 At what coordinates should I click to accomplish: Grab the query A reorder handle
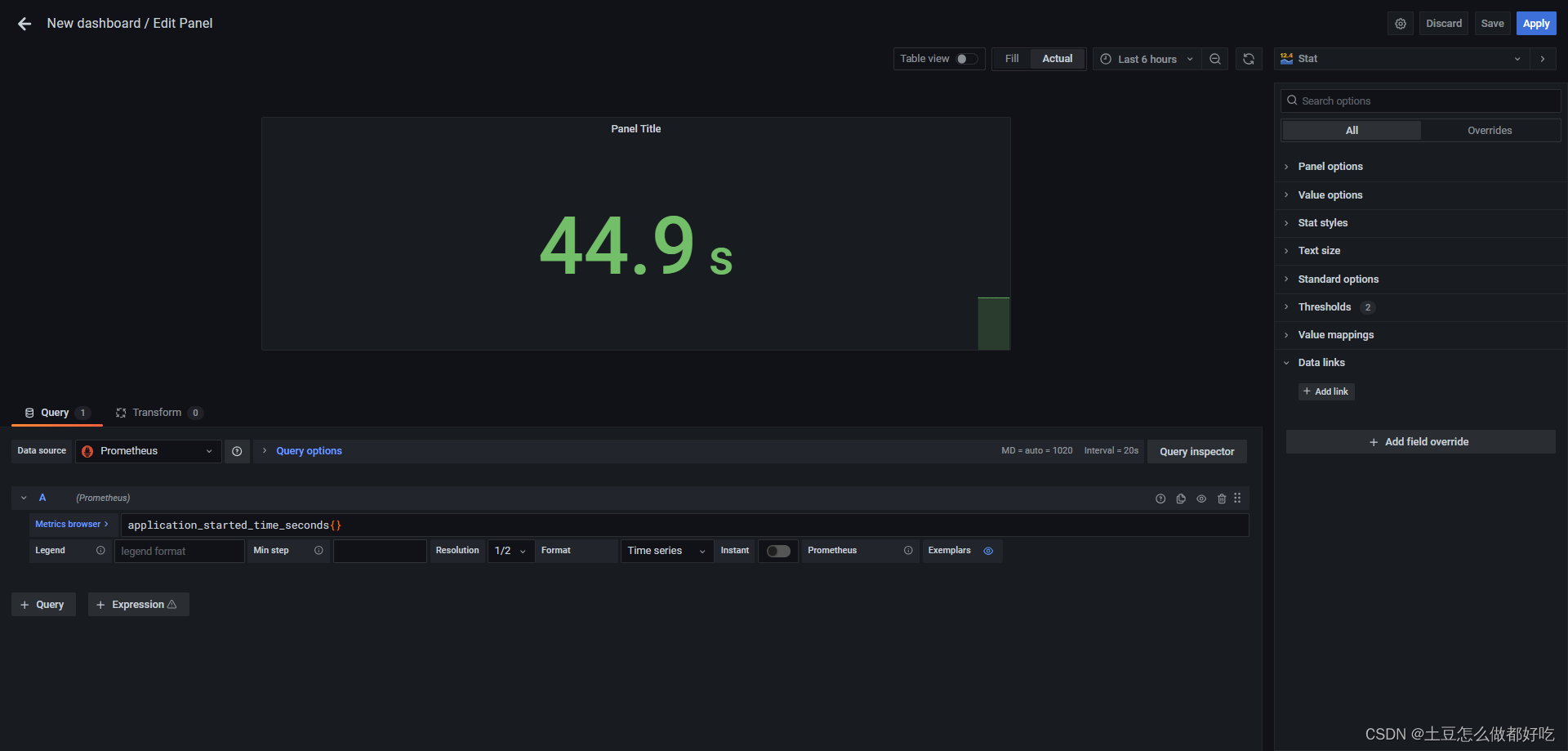(1237, 498)
